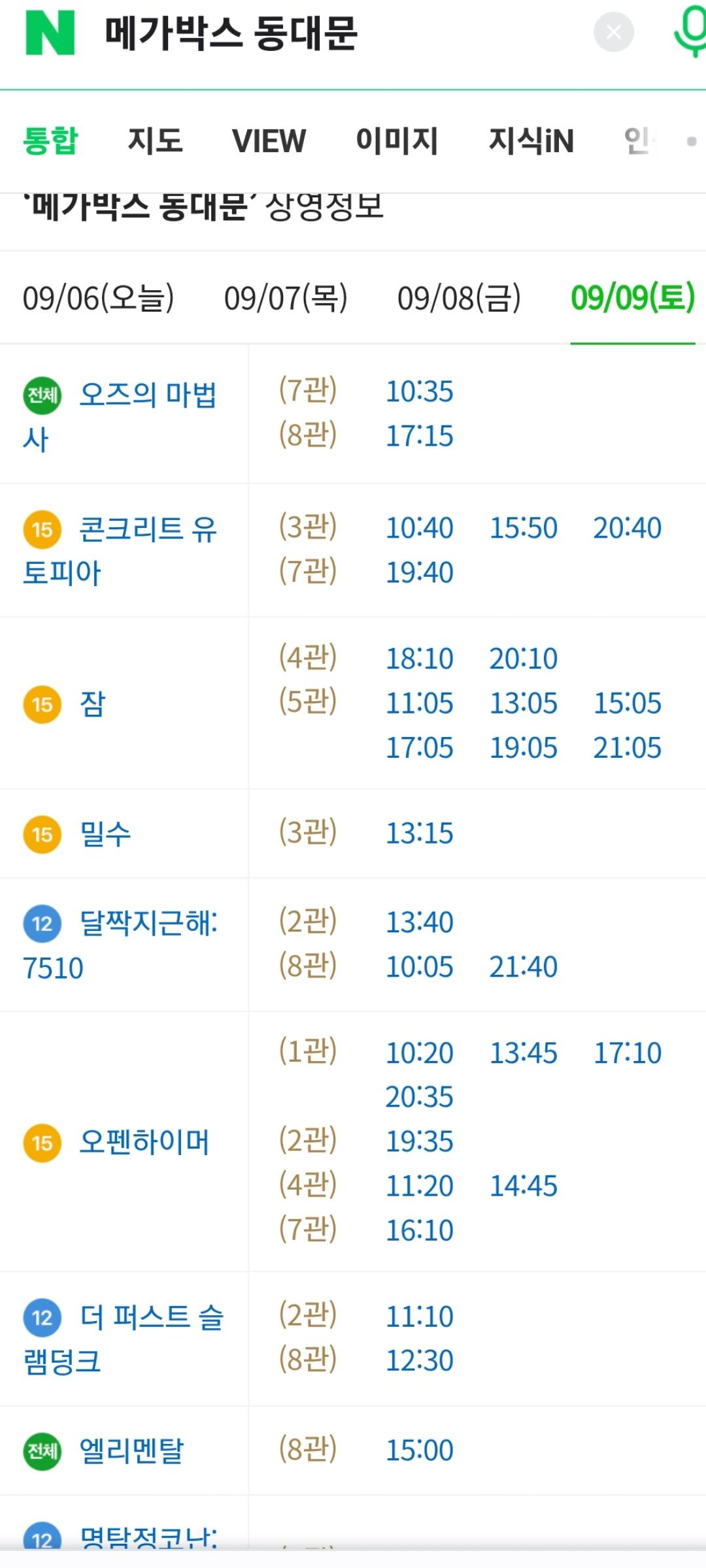Viewport: 706px width, 1568px height.
Task: Switch to the 지도 tab
Action: (x=155, y=140)
